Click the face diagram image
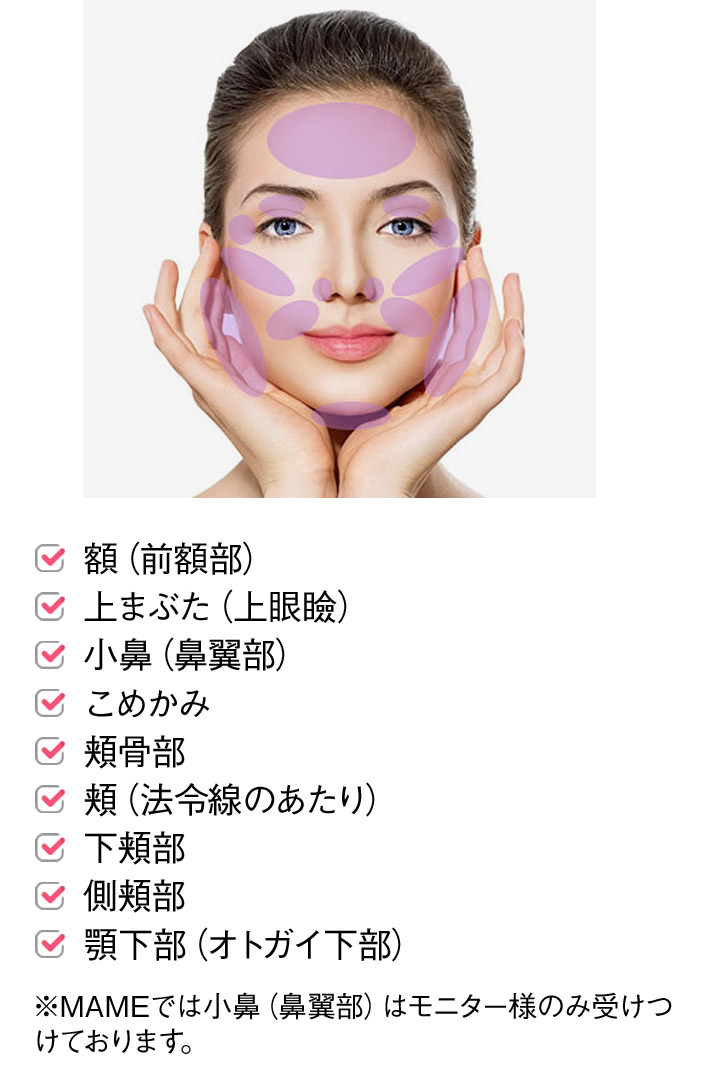This screenshot has width=720, height=1091. pyautogui.click(x=339, y=248)
